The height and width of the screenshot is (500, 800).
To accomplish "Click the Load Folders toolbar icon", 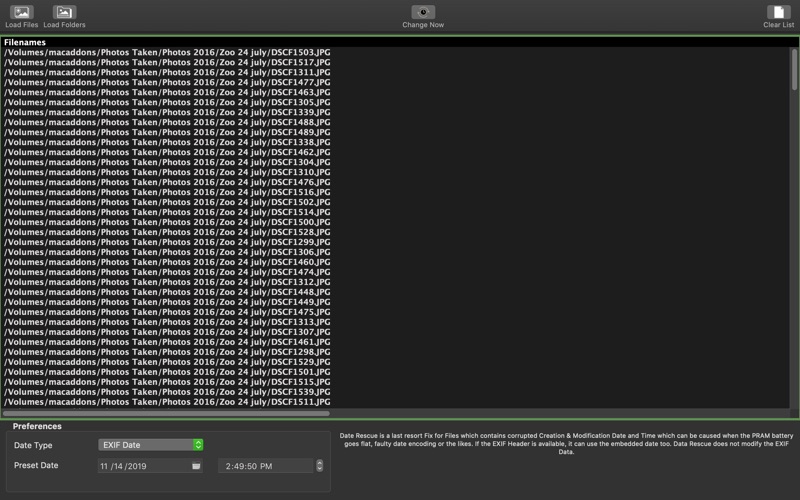I will point(64,12).
